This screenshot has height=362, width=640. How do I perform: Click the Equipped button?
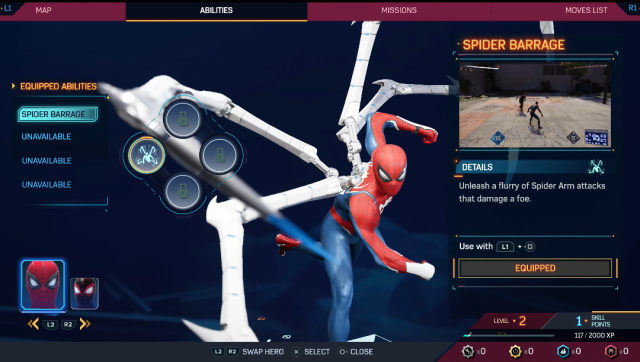(535, 268)
